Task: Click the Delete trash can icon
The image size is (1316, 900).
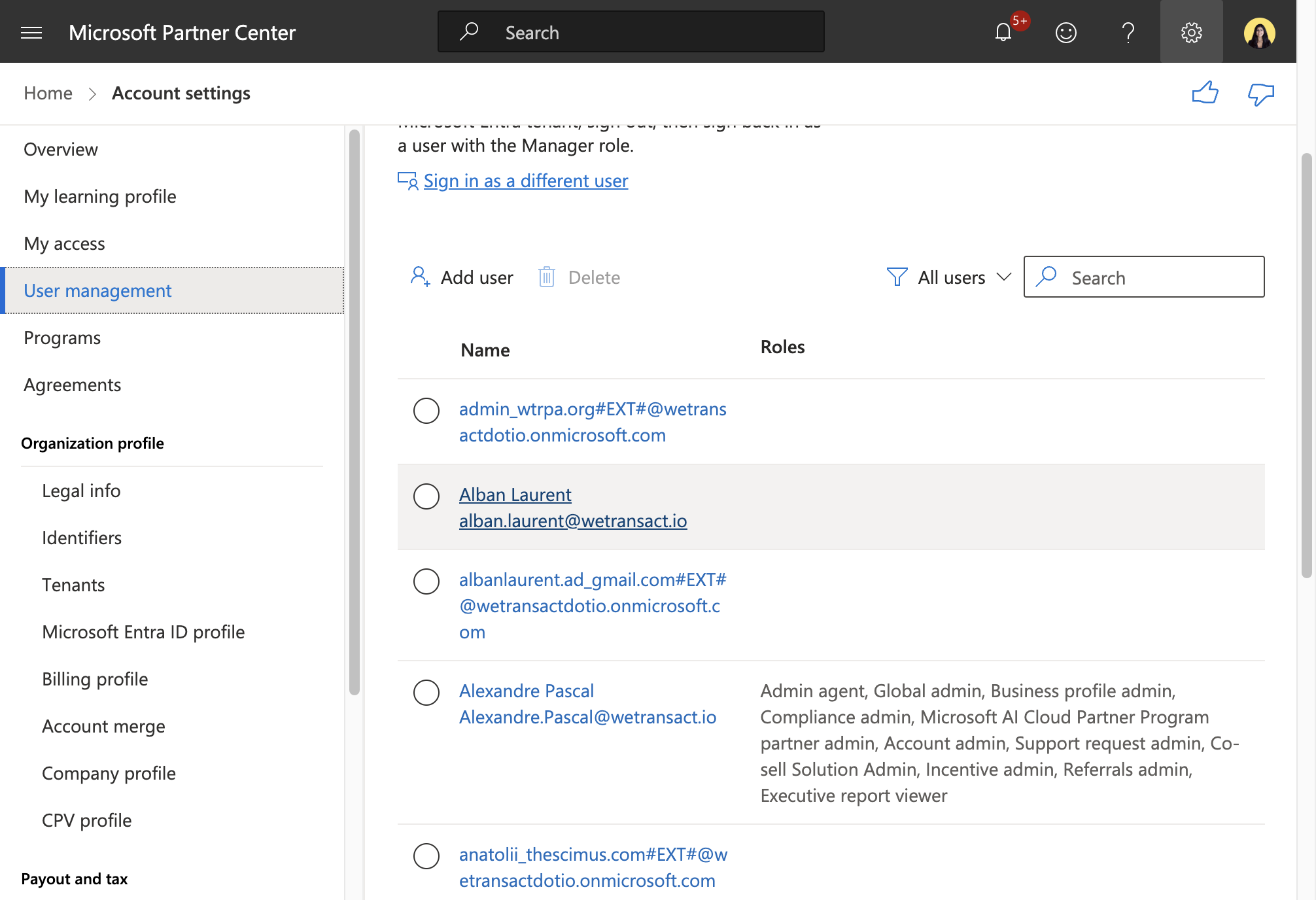Action: coord(547,277)
